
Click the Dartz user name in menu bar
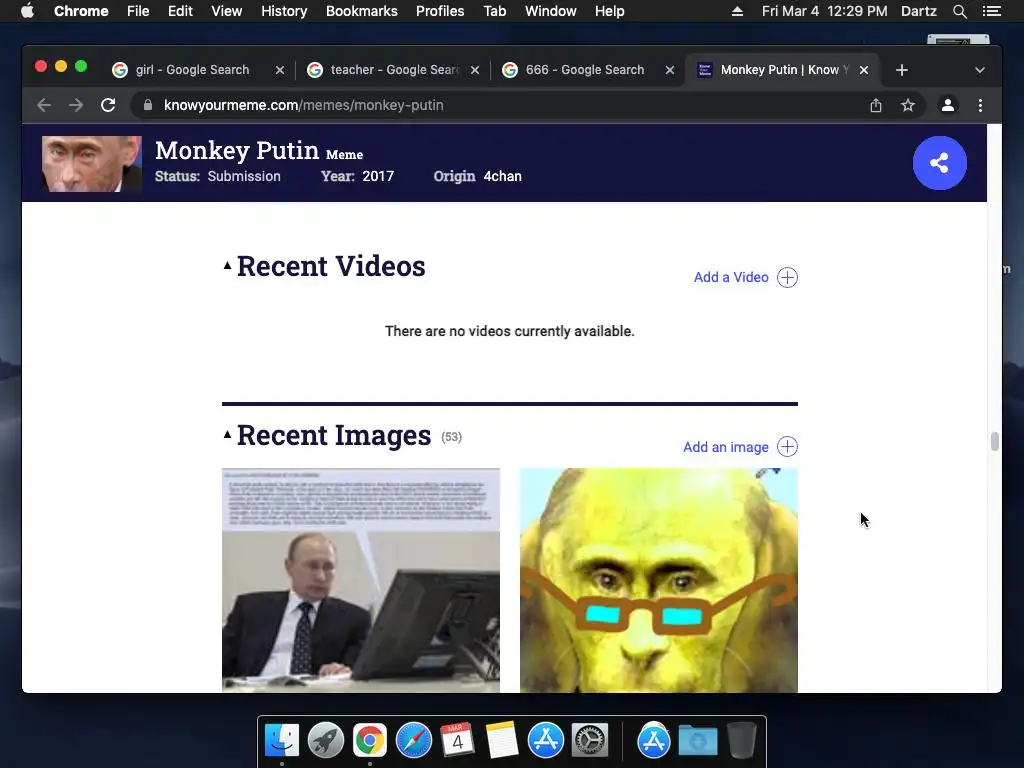pyautogui.click(x=918, y=11)
